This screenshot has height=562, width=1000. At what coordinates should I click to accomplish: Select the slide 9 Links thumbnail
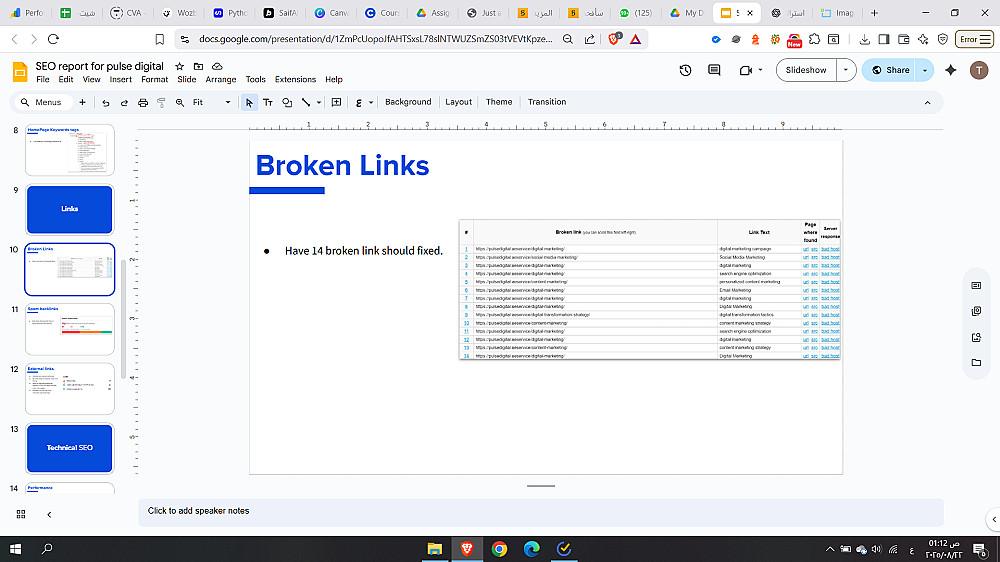click(70, 210)
